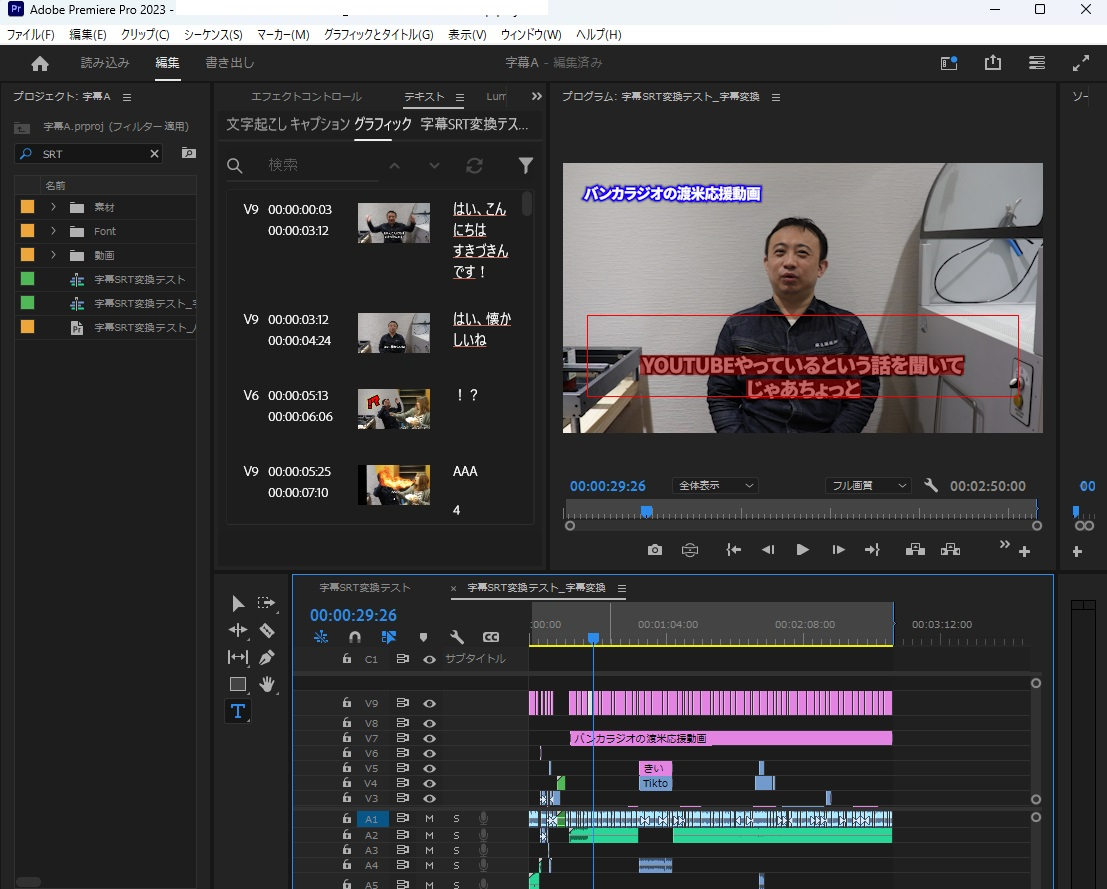This screenshot has height=889, width=1107.
Task: Select the Razor tool in tools panel
Action: tap(266, 630)
